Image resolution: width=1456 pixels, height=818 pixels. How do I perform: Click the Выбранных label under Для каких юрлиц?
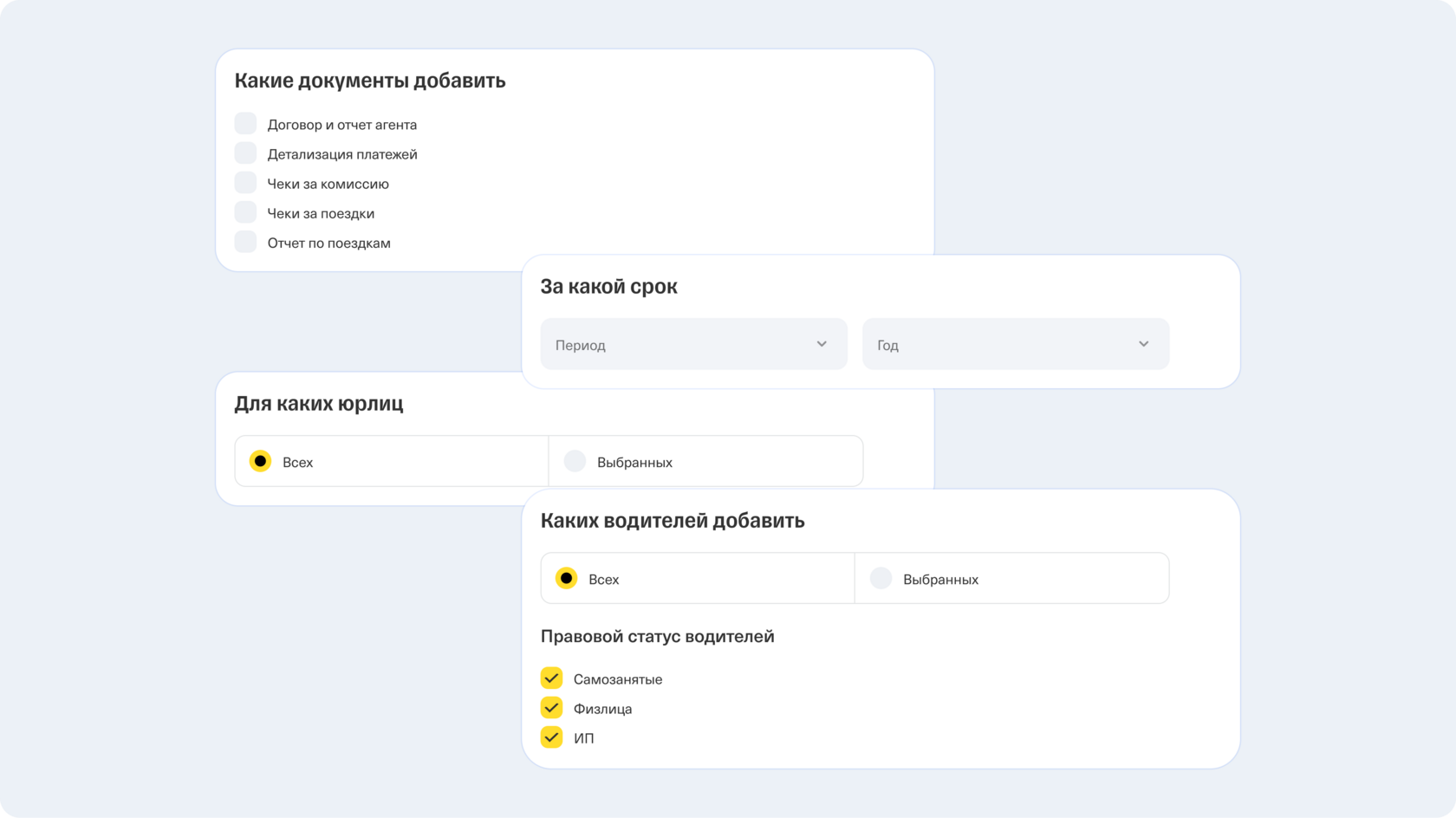point(634,463)
